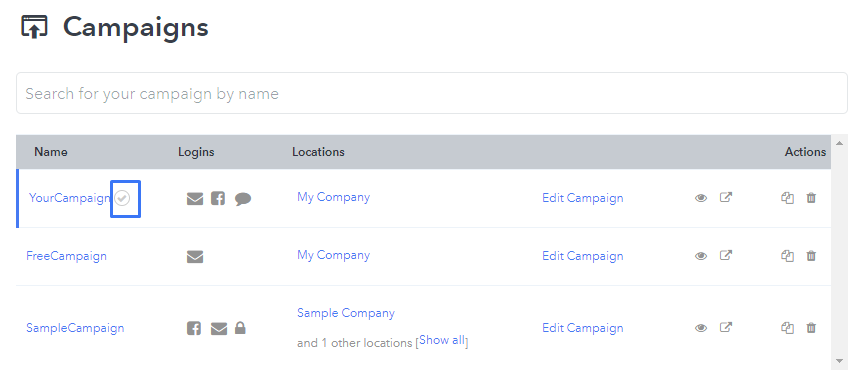
Task: Duplicate YourCampaign using the copy icon
Action: pyautogui.click(x=787, y=198)
